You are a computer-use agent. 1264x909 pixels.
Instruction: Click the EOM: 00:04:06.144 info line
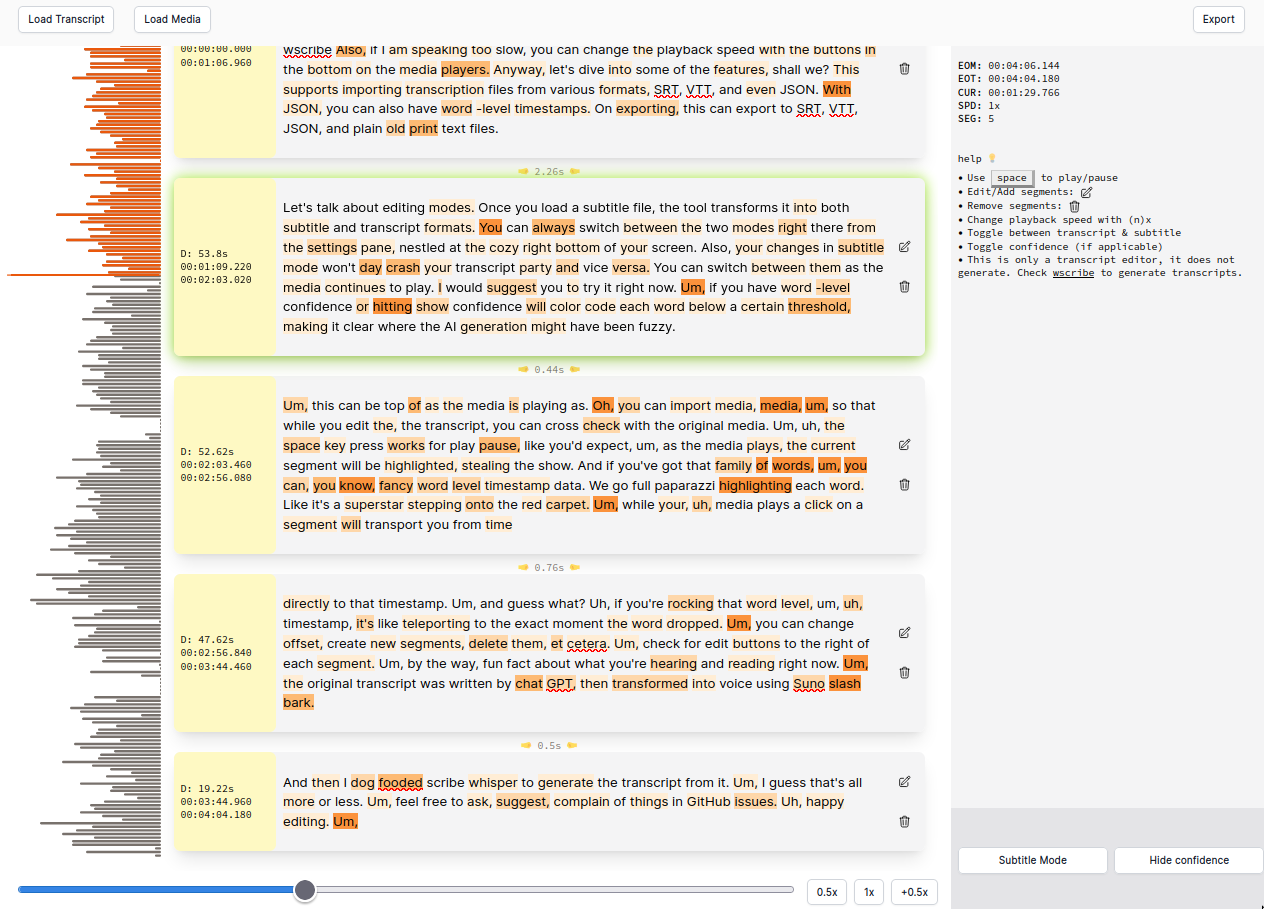click(1009, 65)
